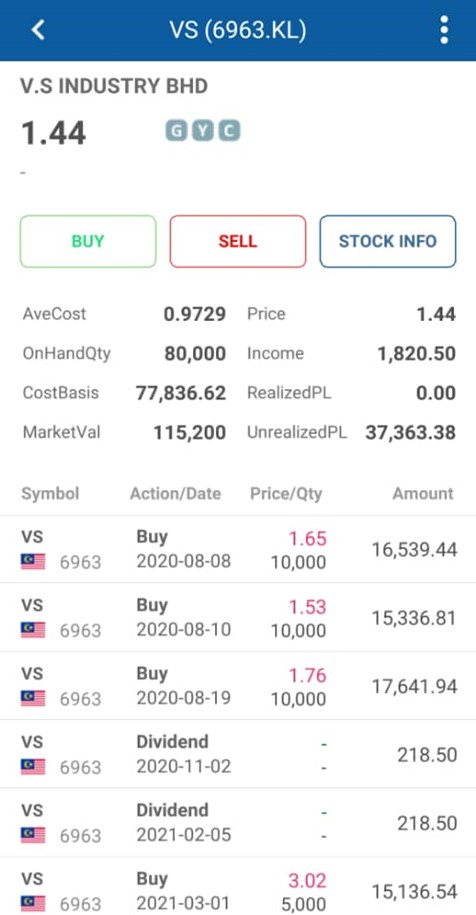This screenshot has height=915, width=476.
Task: Select the Symbol column header
Action: click(50, 494)
